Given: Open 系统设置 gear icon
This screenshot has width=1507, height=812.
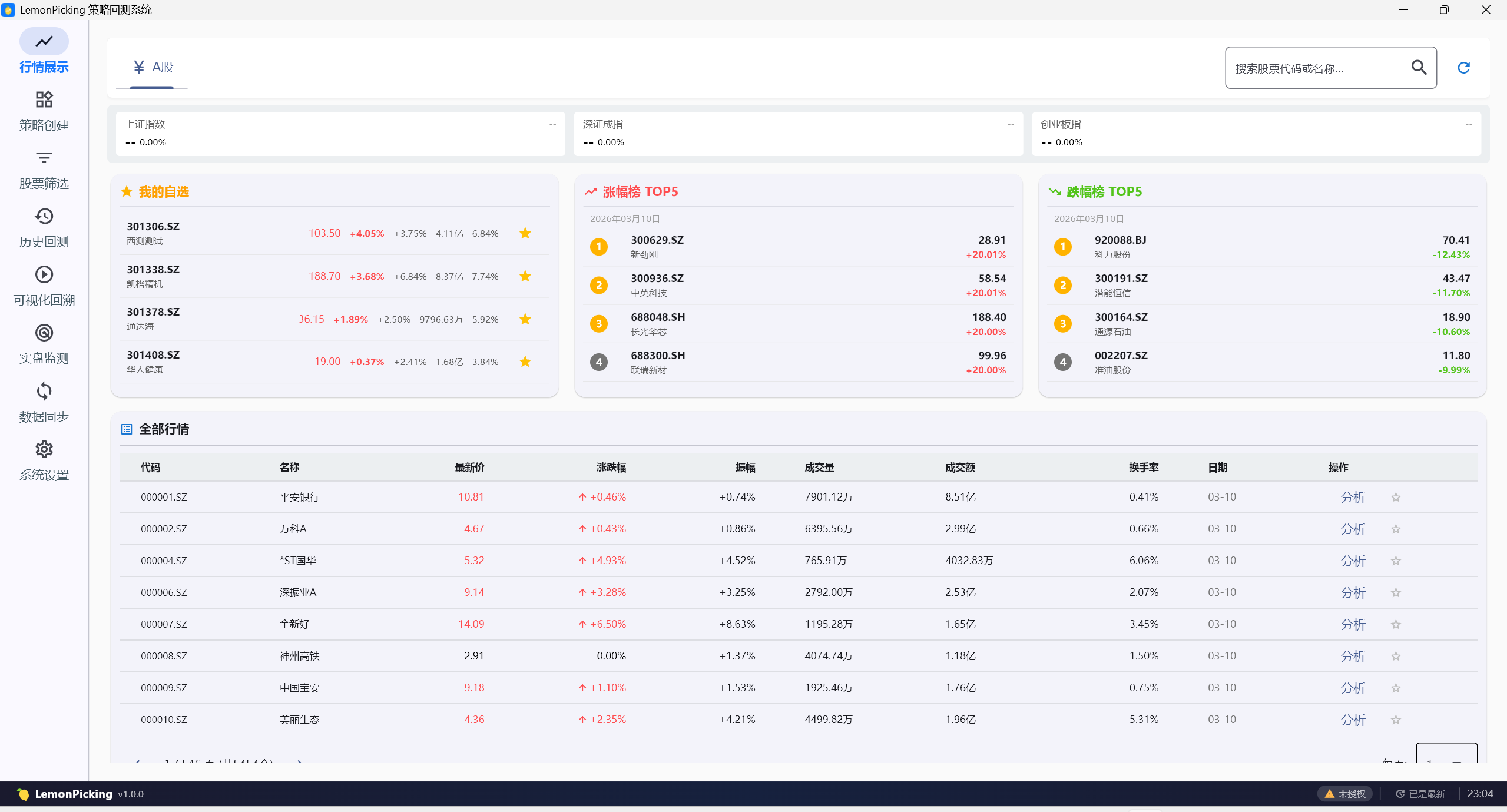Looking at the screenshot, I should point(44,450).
